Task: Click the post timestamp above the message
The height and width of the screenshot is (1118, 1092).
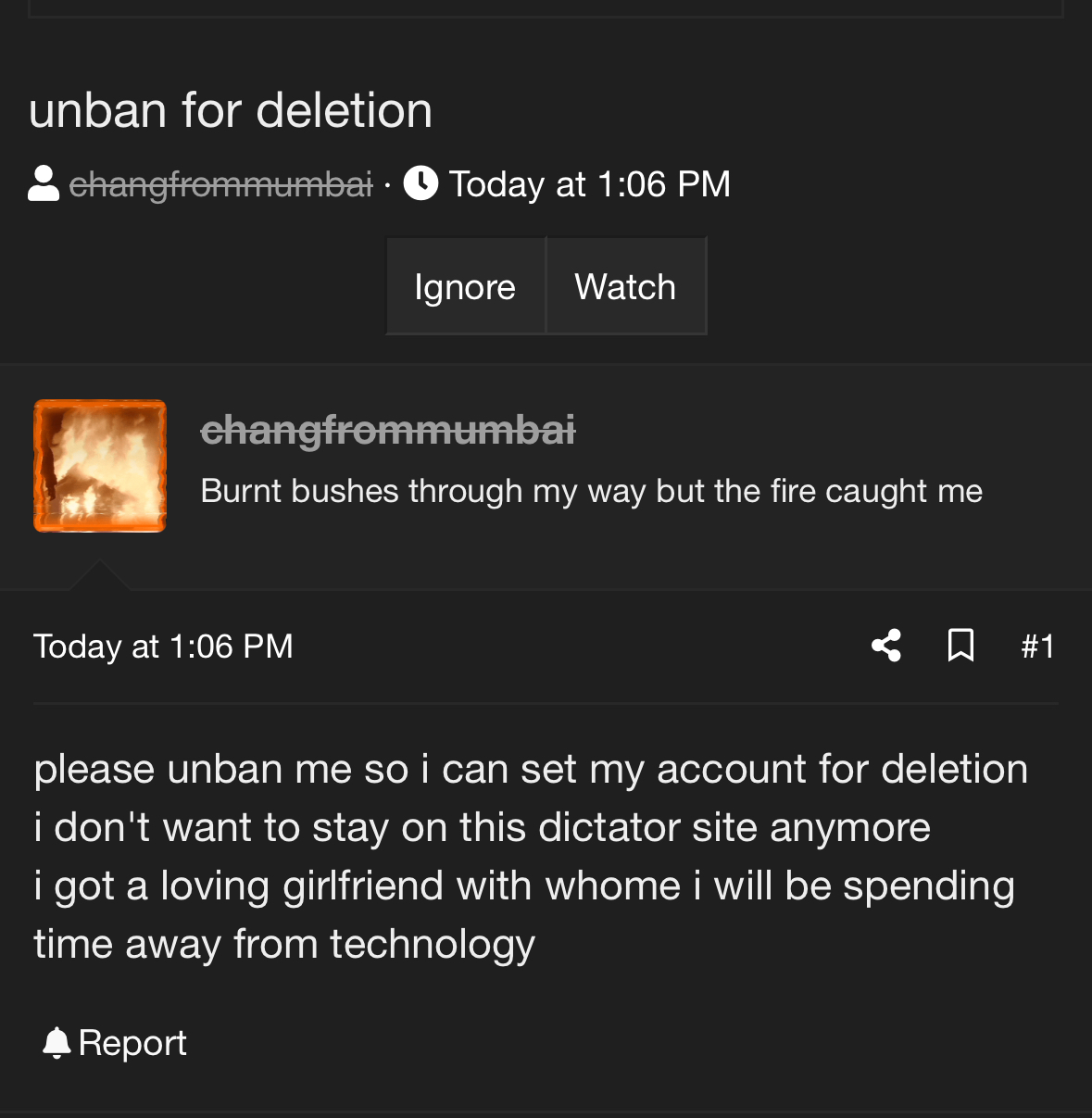Action: 163,647
